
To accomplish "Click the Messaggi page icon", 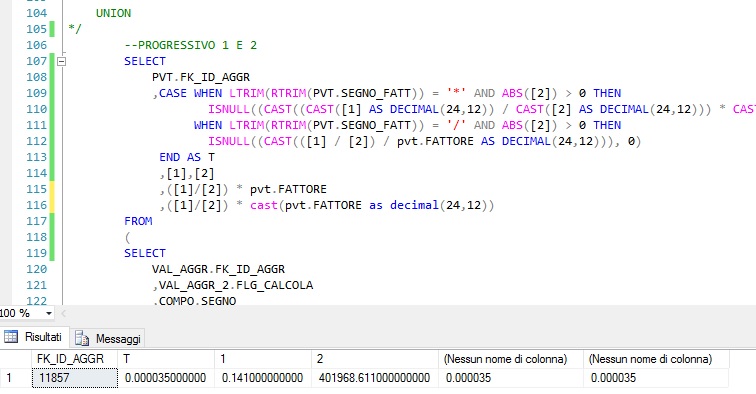I will tap(82, 339).
